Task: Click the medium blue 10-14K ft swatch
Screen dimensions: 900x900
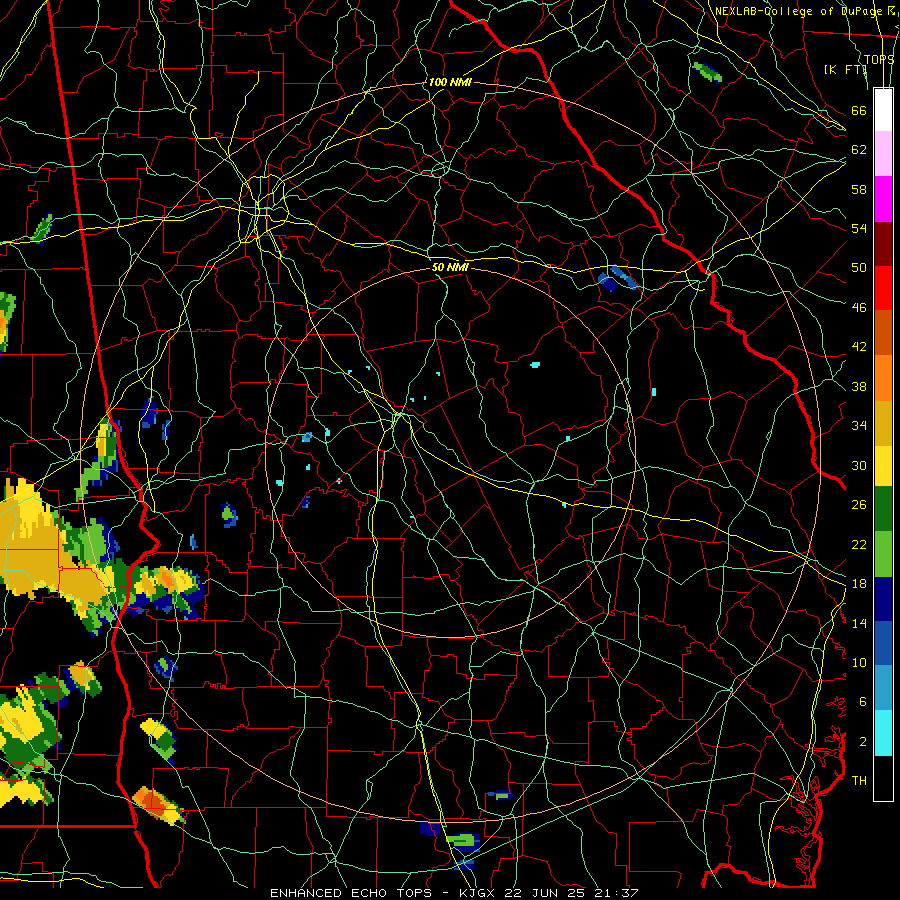Action: click(883, 643)
